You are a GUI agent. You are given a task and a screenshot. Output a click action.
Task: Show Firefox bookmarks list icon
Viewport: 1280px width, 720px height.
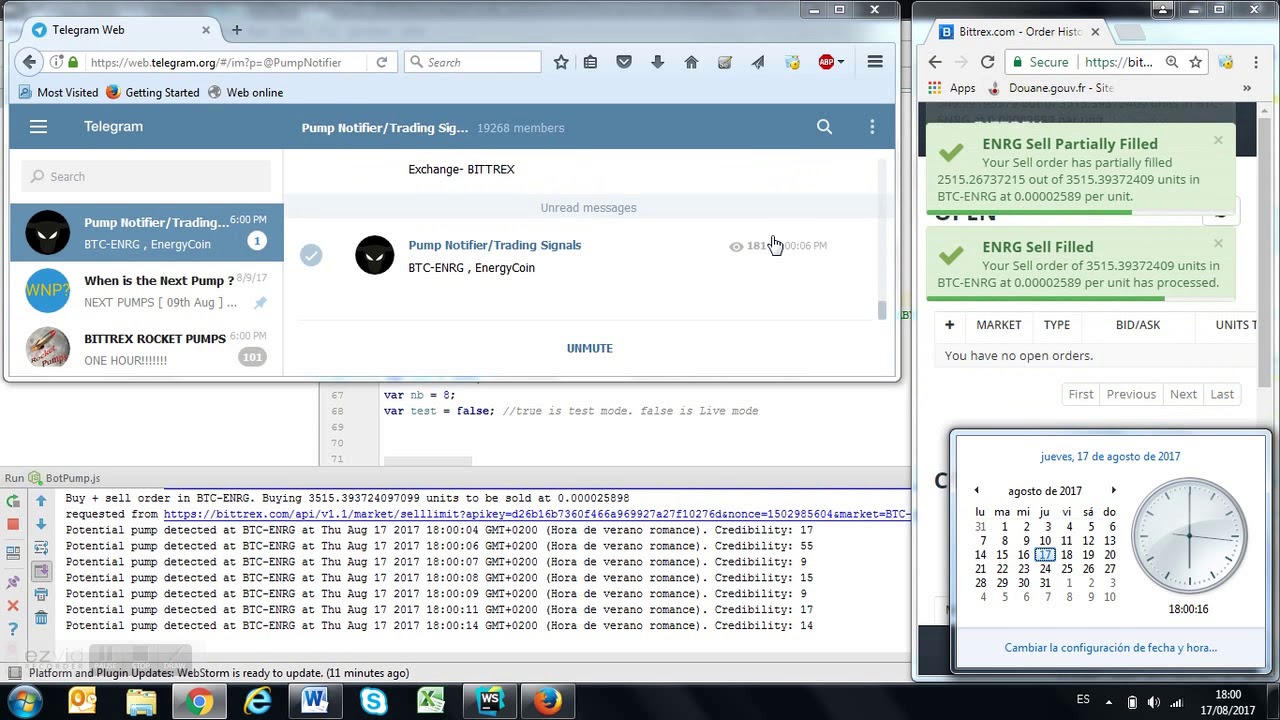(x=590, y=62)
